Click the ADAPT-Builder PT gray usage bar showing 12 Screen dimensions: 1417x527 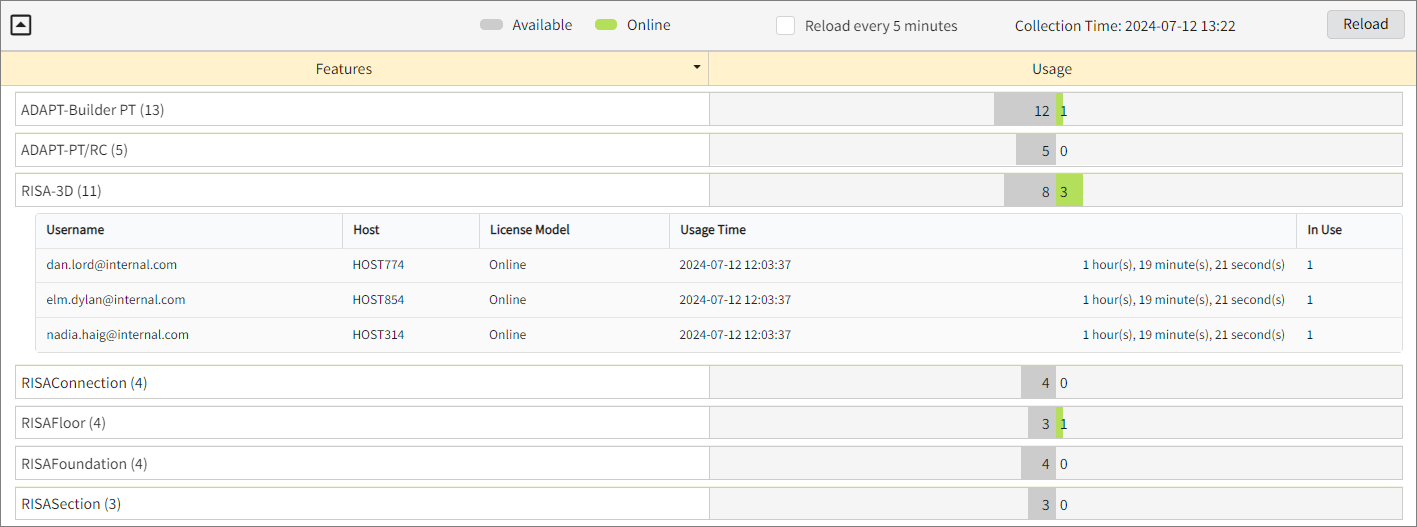coord(1024,110)
